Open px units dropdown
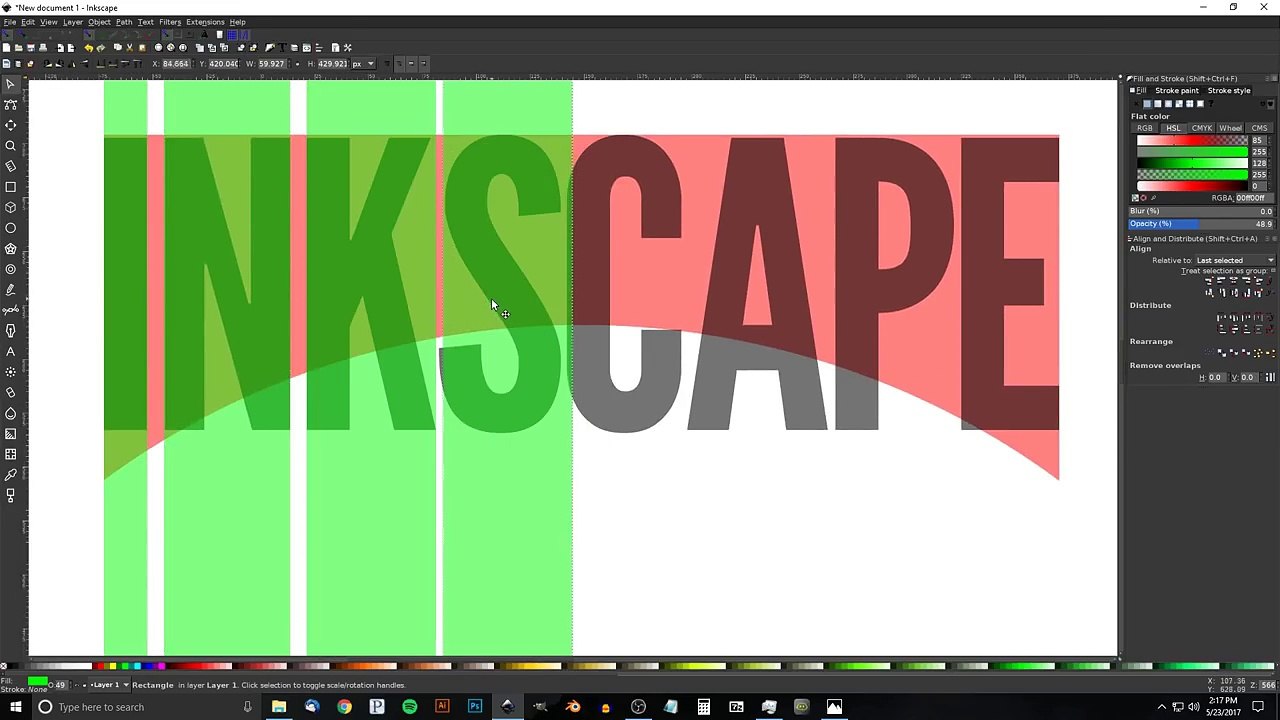1280x720 pixels. pyautogui.click(x=363, y=64)
